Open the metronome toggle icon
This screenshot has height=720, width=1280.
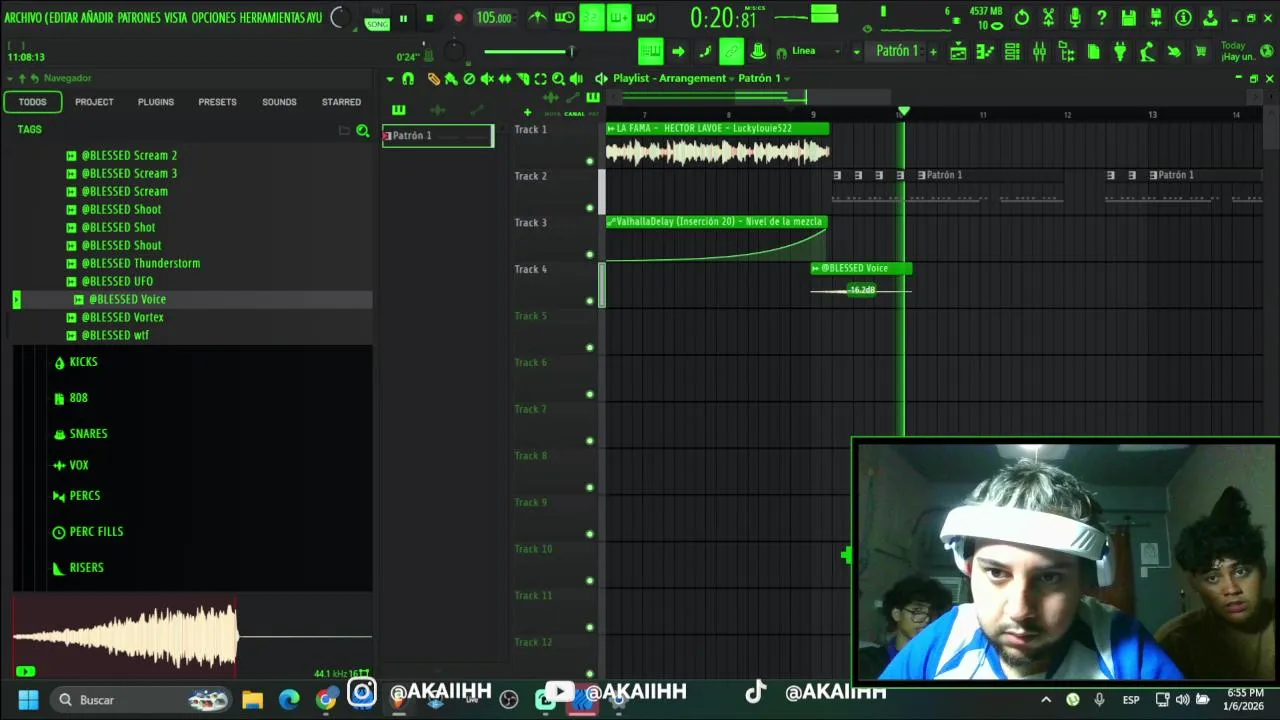point(537,18)
